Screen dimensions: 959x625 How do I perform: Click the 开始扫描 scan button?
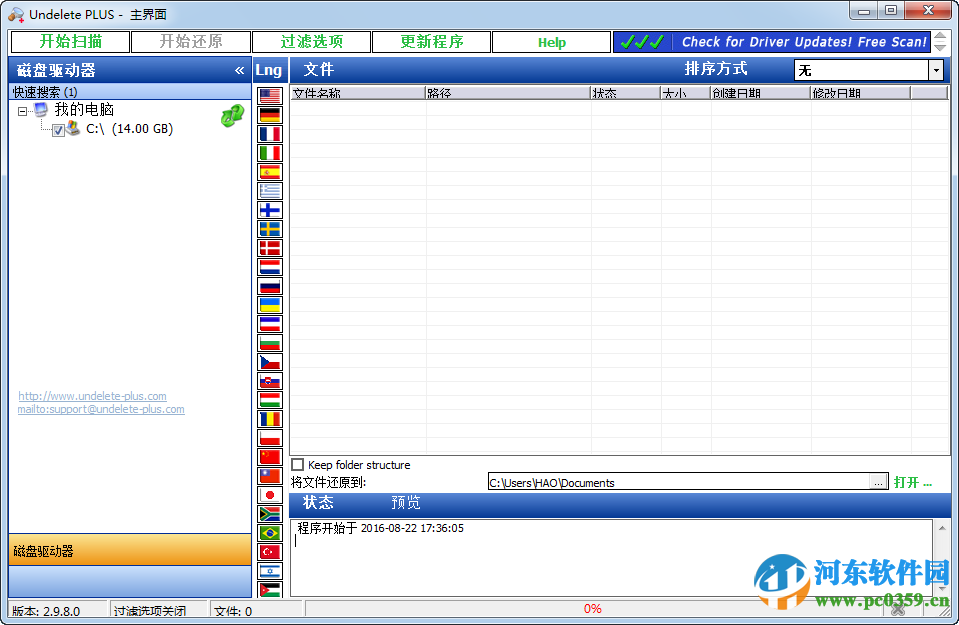(69, 41)
